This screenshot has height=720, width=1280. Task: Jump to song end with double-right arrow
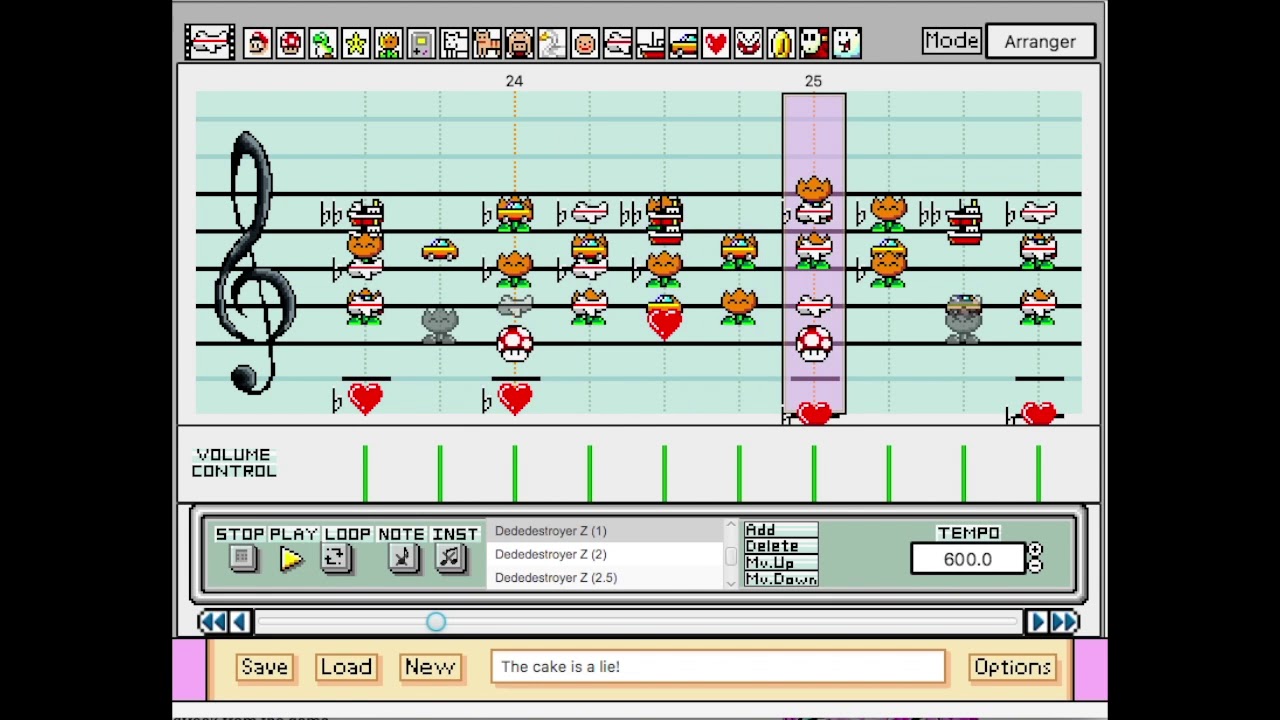pos(1065,622)
